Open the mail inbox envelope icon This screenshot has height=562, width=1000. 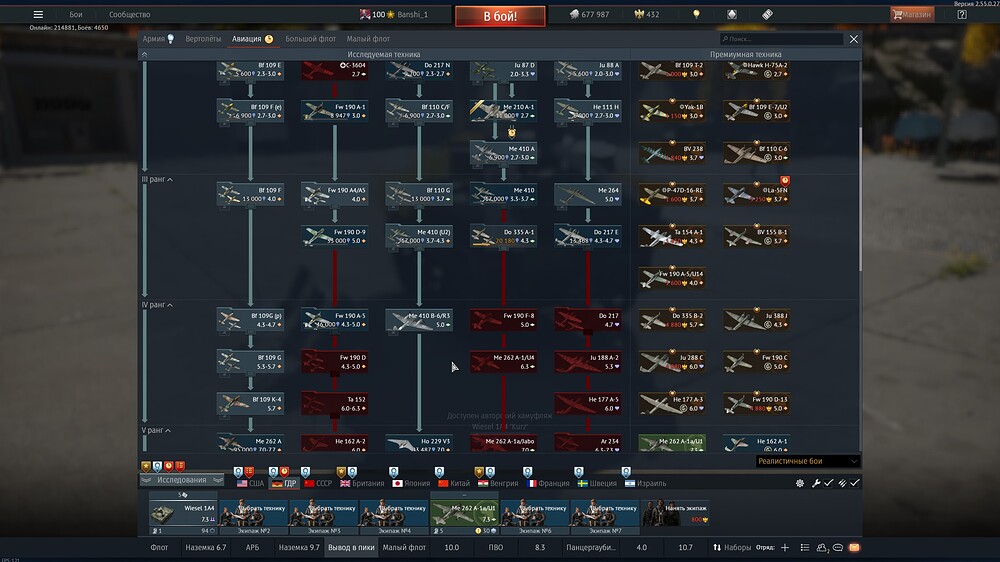tap(855, 548)
